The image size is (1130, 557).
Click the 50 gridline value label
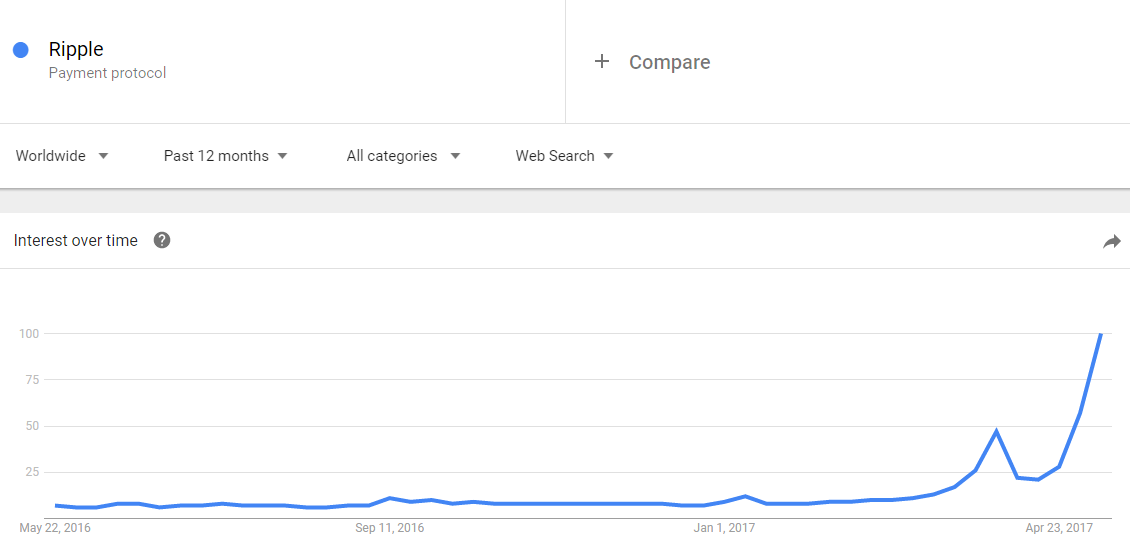click(x=28, y=426)
